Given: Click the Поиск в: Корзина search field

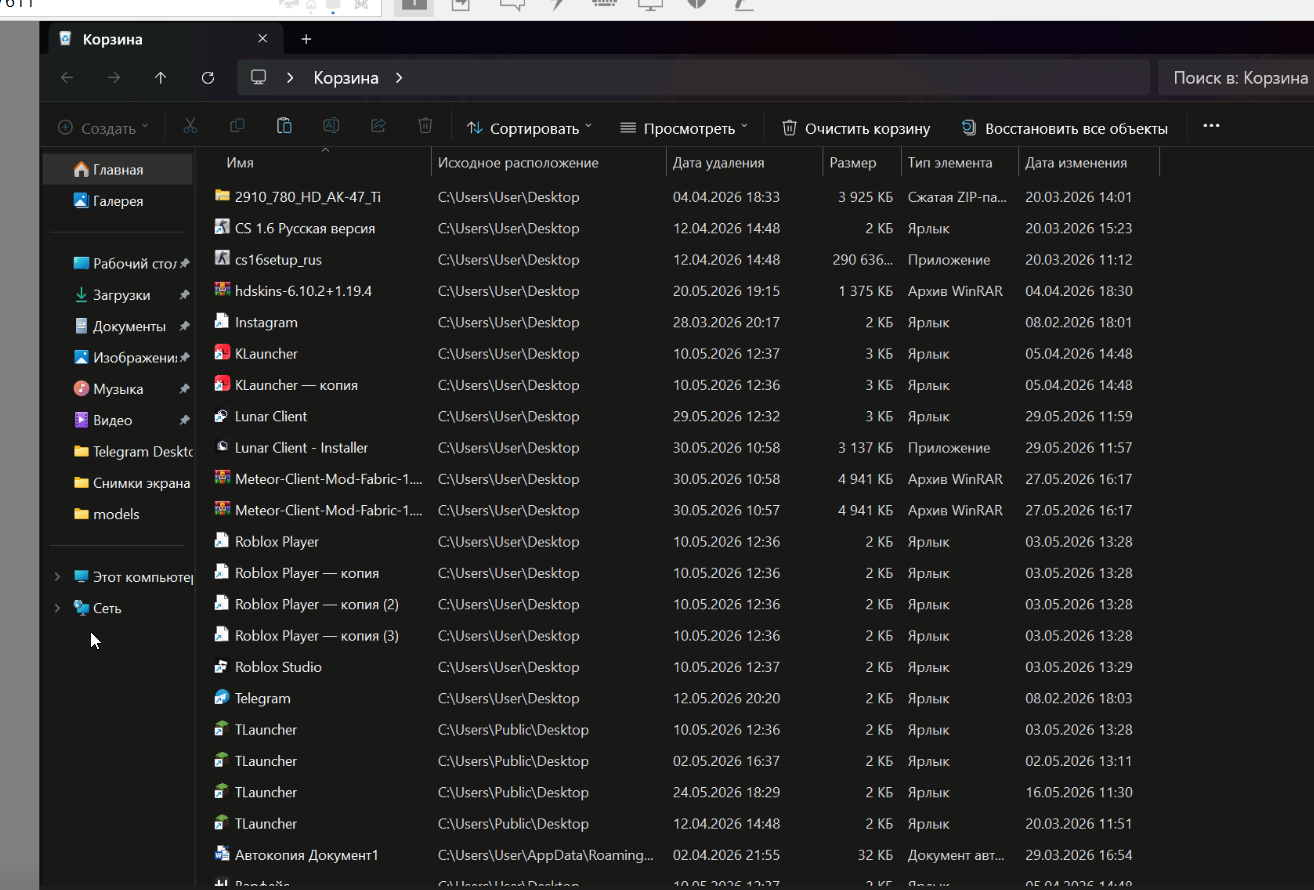Looking at the screenshot, I should tap(1236, 78).
